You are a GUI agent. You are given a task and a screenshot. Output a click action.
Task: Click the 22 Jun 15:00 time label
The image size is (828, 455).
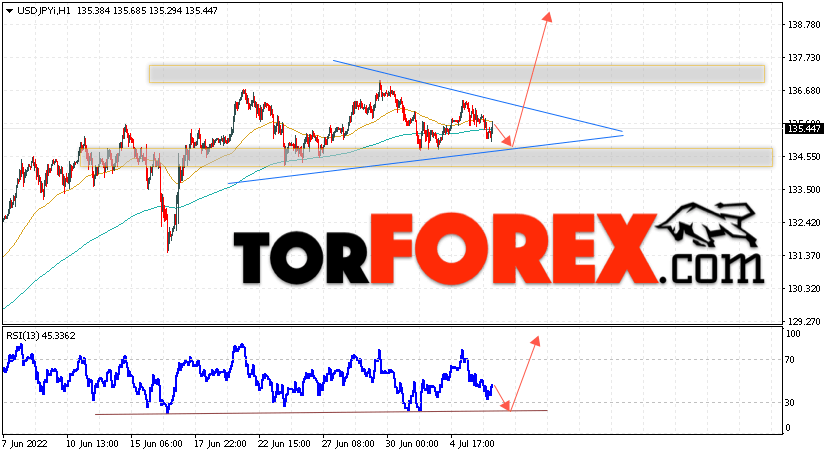[284, 443]
